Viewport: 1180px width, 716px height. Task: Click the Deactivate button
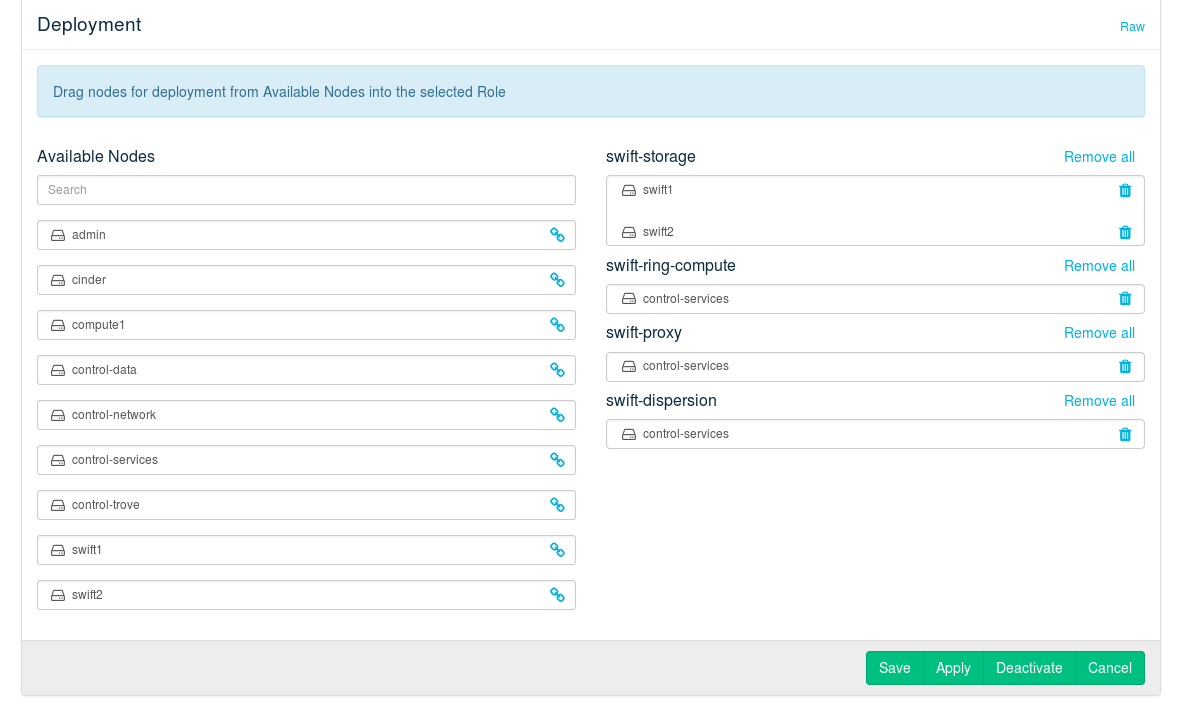point(1029,668)
